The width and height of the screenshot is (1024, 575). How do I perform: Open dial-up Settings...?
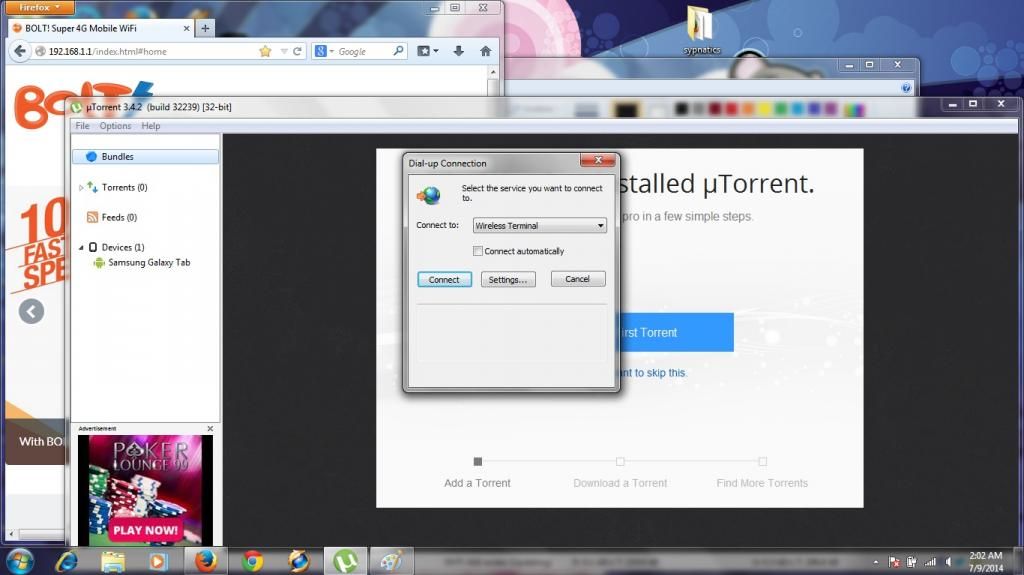[508, 280]
